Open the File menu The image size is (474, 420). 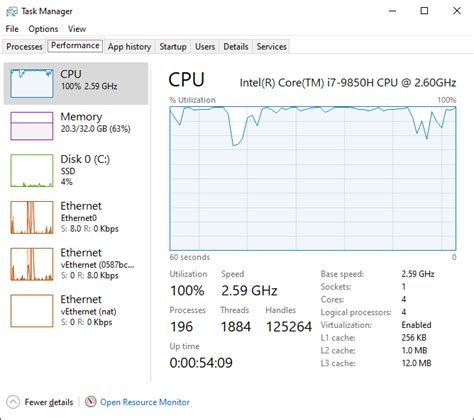pyautogui.click(x=12, y=29)
